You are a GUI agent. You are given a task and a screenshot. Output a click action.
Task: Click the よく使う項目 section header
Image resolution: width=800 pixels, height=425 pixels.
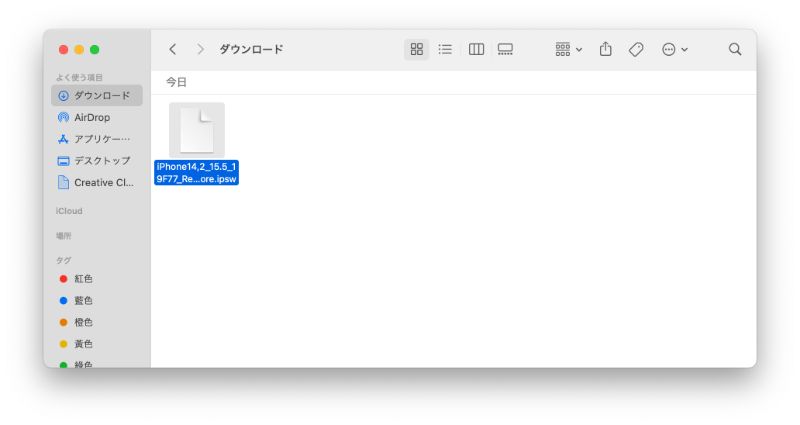coord(79,77)
